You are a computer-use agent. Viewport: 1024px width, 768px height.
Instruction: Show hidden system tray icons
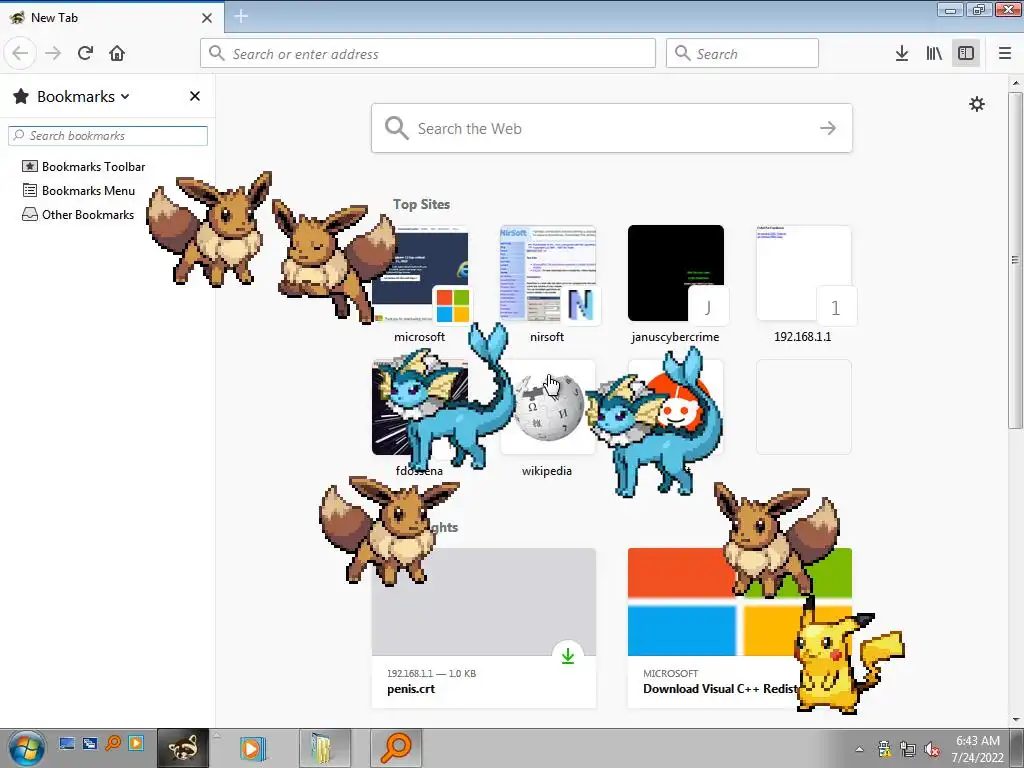coord(859,749)
